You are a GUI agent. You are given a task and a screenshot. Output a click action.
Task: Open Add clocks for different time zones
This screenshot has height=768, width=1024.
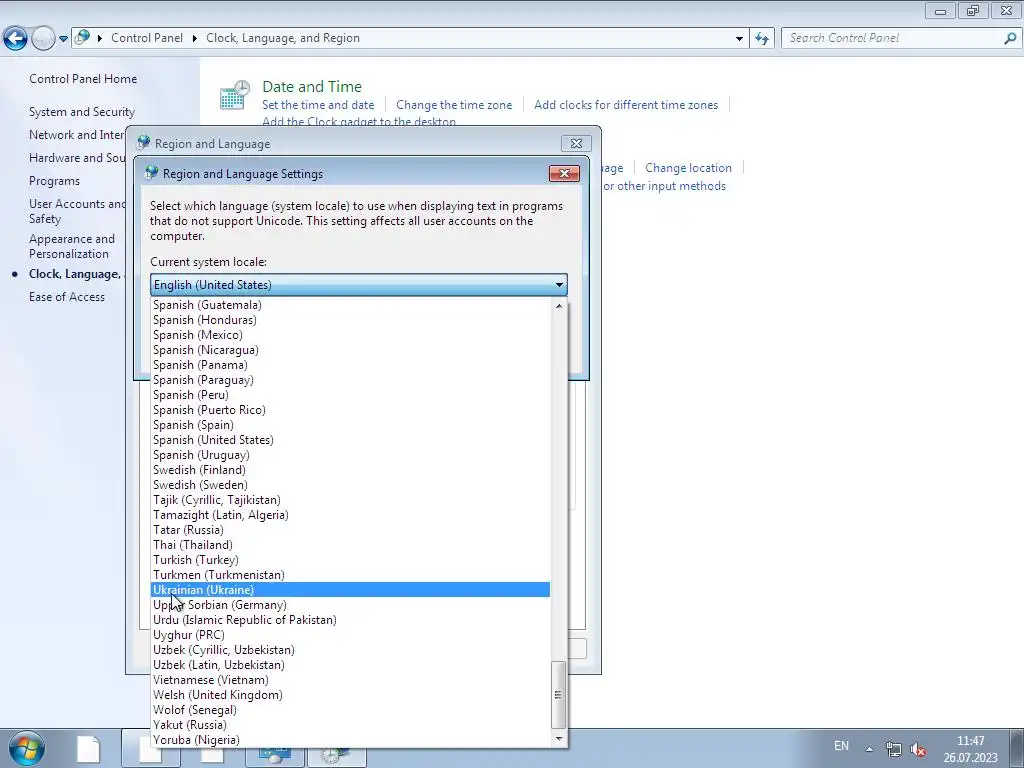pyautogui.click(x=626, y=104)
